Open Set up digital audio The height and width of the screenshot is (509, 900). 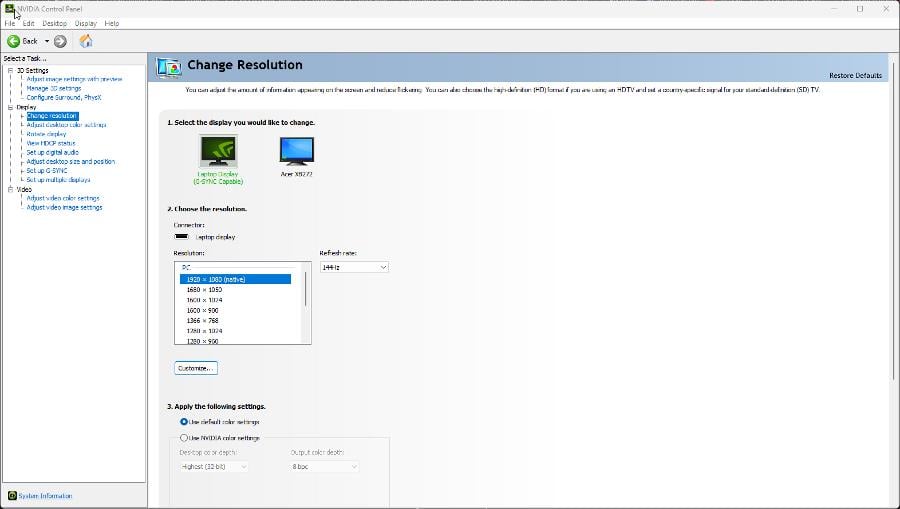click(52, 152)
